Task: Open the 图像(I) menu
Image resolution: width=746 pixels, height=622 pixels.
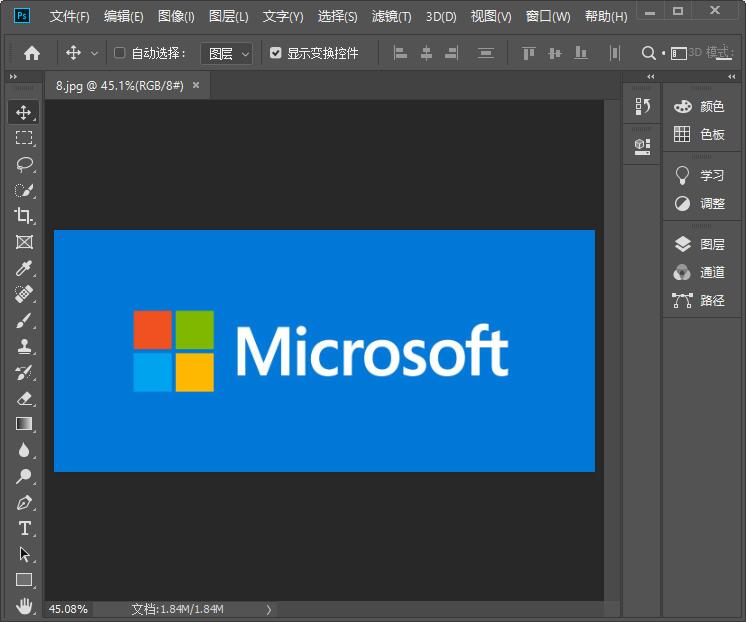Action: point(176,17)
